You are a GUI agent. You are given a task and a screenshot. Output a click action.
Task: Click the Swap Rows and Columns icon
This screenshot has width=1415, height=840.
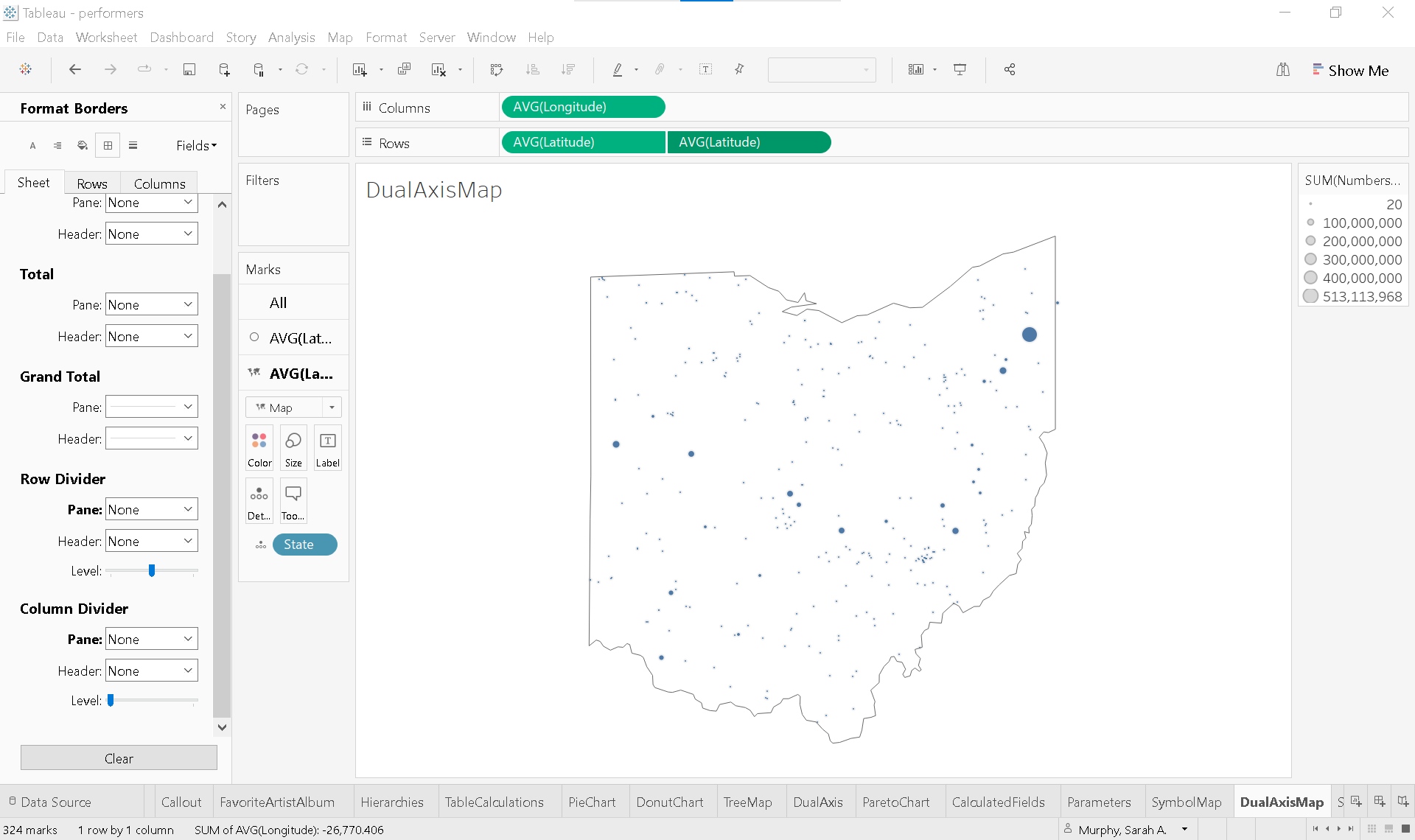coord(496,69)
